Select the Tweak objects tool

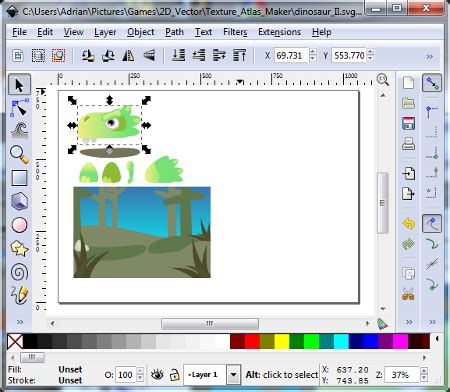[x=19, y=131]
